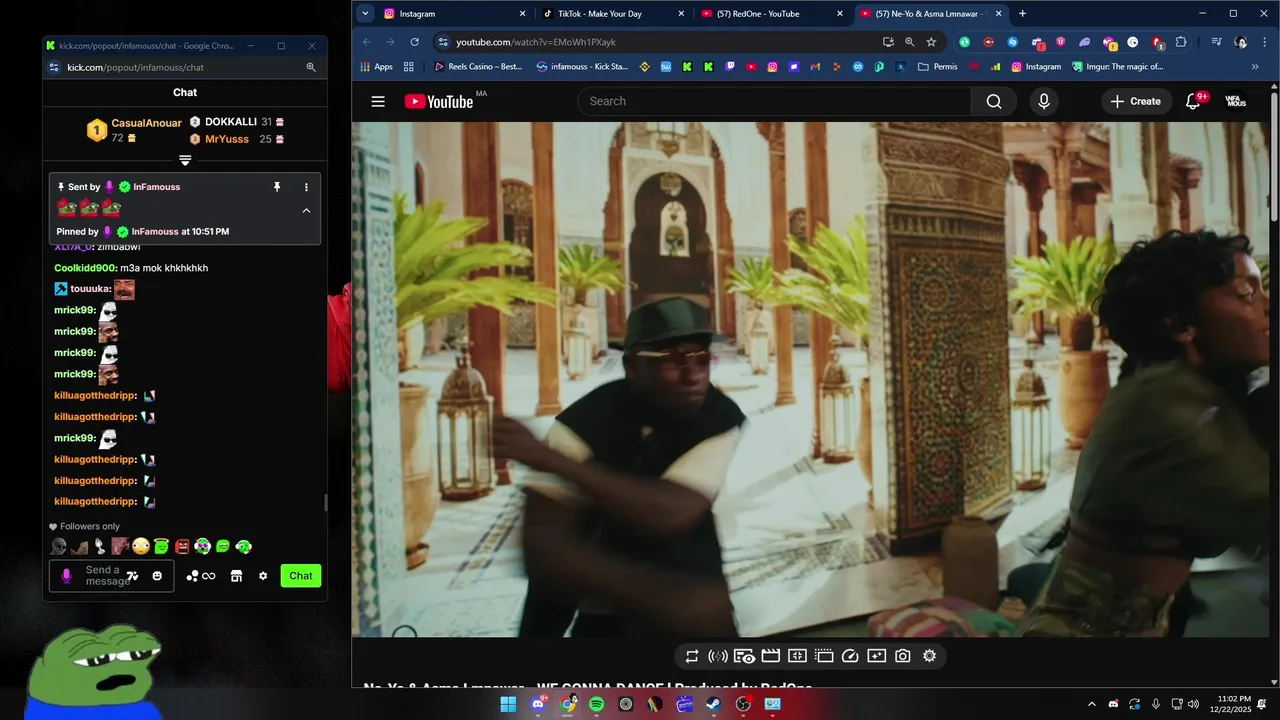Select the MrYusss leaderboard entry
Screen dimensions: 1280x720
click(x=237, y=139)
